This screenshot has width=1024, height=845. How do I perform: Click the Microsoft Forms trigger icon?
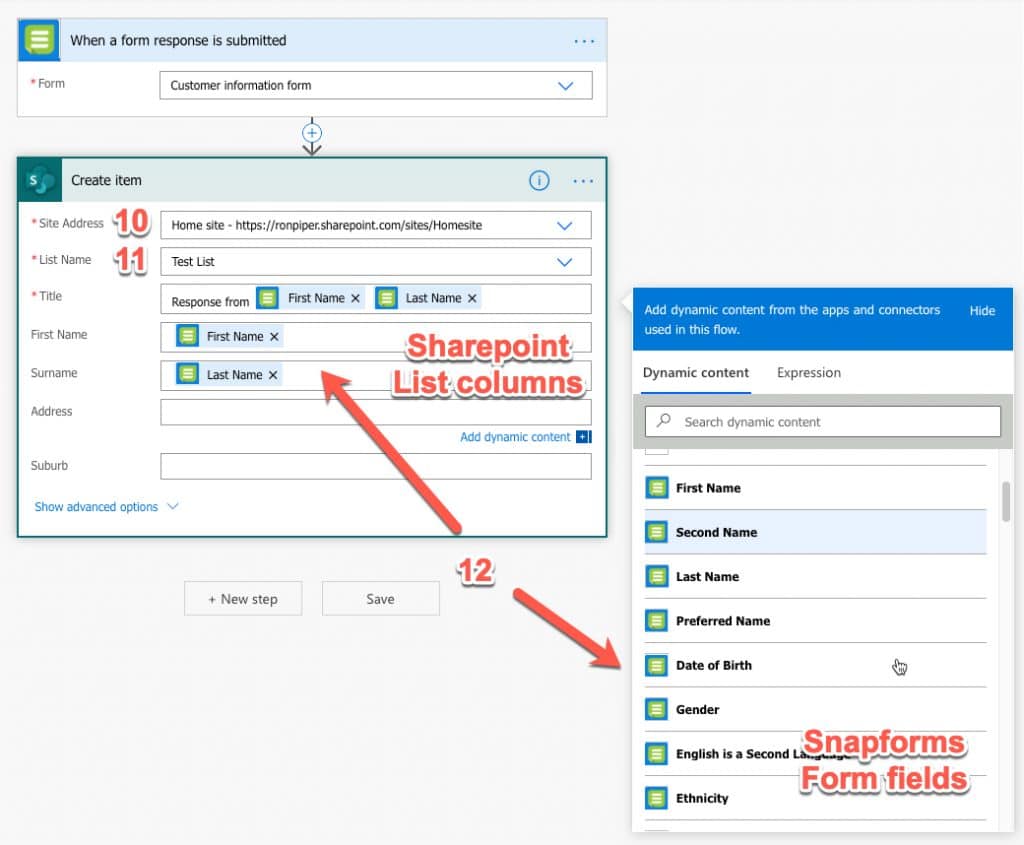[38, 39]
